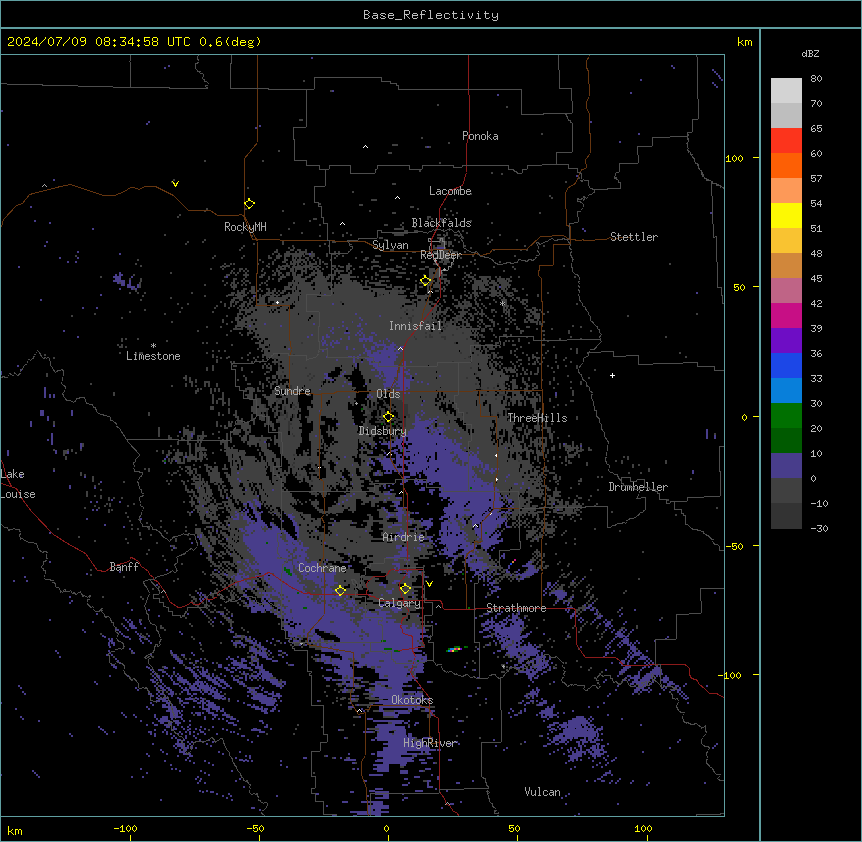Click the Innisfail label
Screen dimensions: 862x842
point(415,326)
